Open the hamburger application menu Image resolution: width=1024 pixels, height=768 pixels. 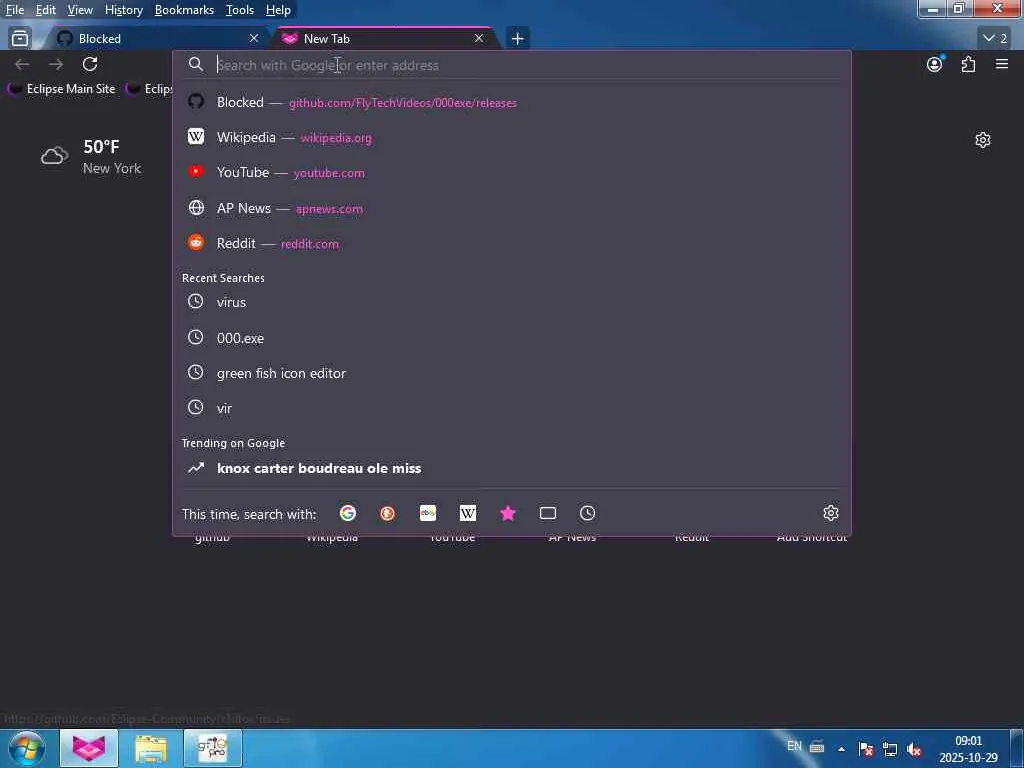pos(1002,64)
